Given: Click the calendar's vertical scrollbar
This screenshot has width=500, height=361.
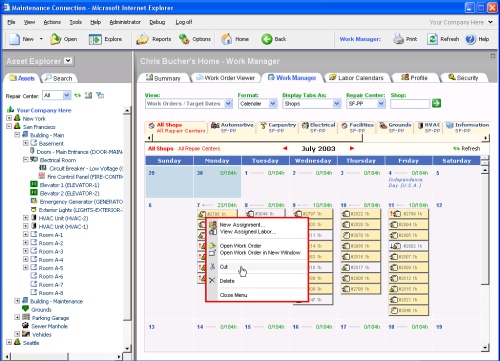Looking at the screenshot, I should pyautogui.click(x=485, y=230).
